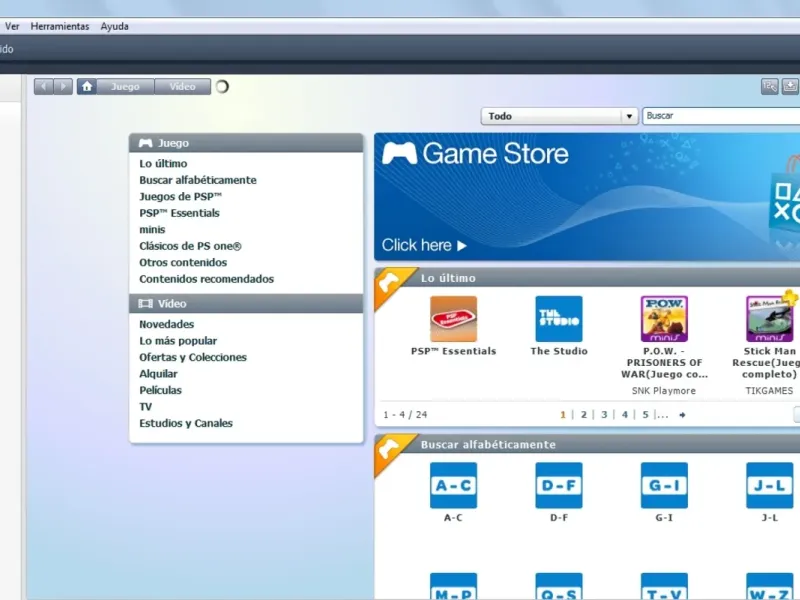Open the Herramientas menu
This screenshot has height=600, width=800.
click(x=60, y=26)
